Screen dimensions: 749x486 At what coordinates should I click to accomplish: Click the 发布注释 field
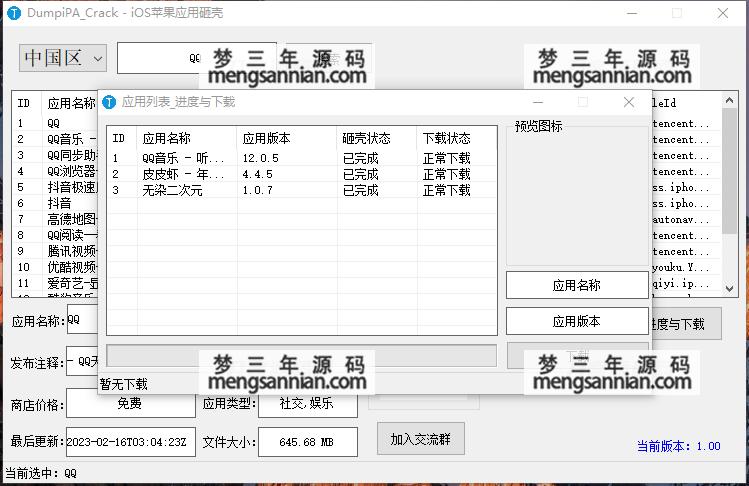pos(82,361)
